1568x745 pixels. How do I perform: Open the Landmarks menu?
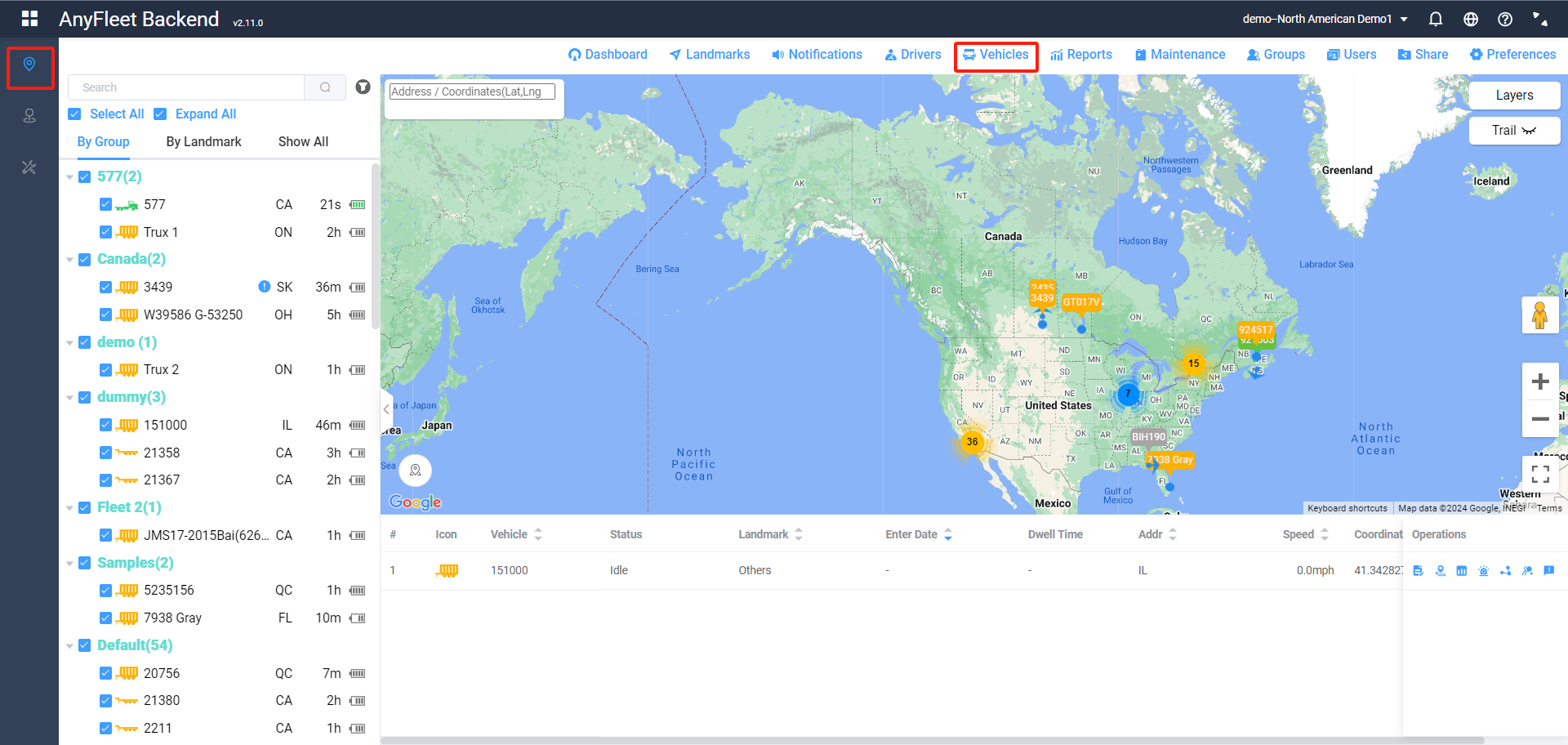[x=709, y=55]
